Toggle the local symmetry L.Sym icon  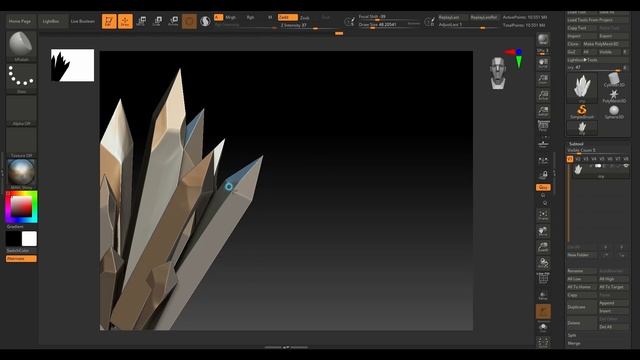click(543, 160)
